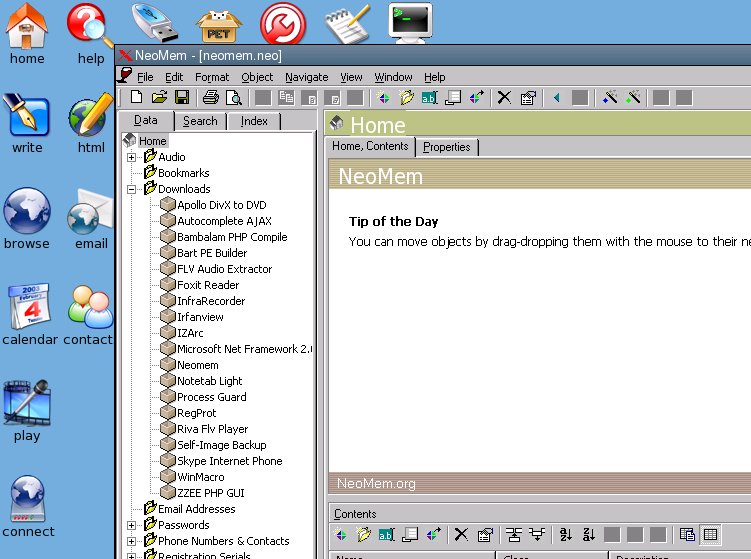Select ZZEE PHP GUI item

point(211,493)
